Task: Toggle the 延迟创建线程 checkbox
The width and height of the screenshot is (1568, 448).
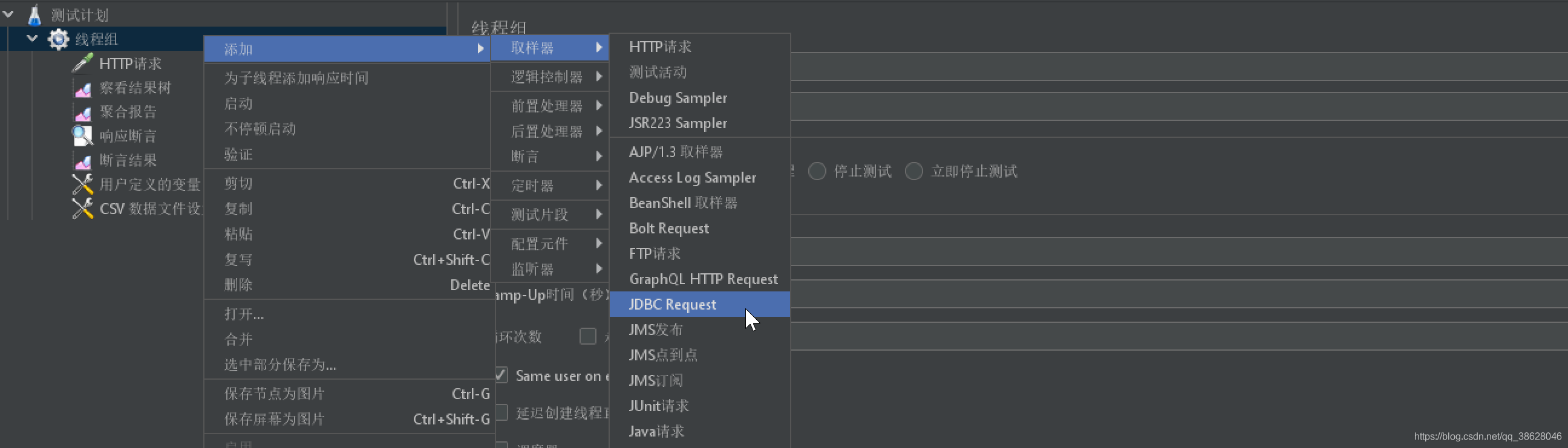Action: coord(501,413)
